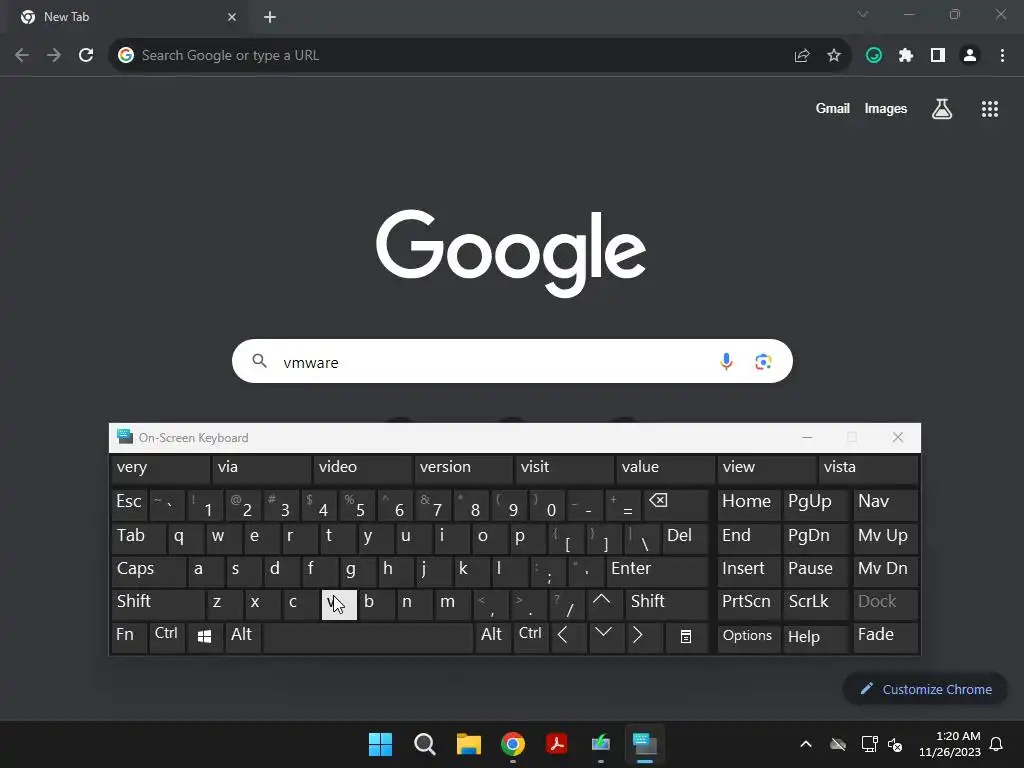Open a new Chrome tab with plus
The image size is (1024, 768).
click(x=270, y=17)
